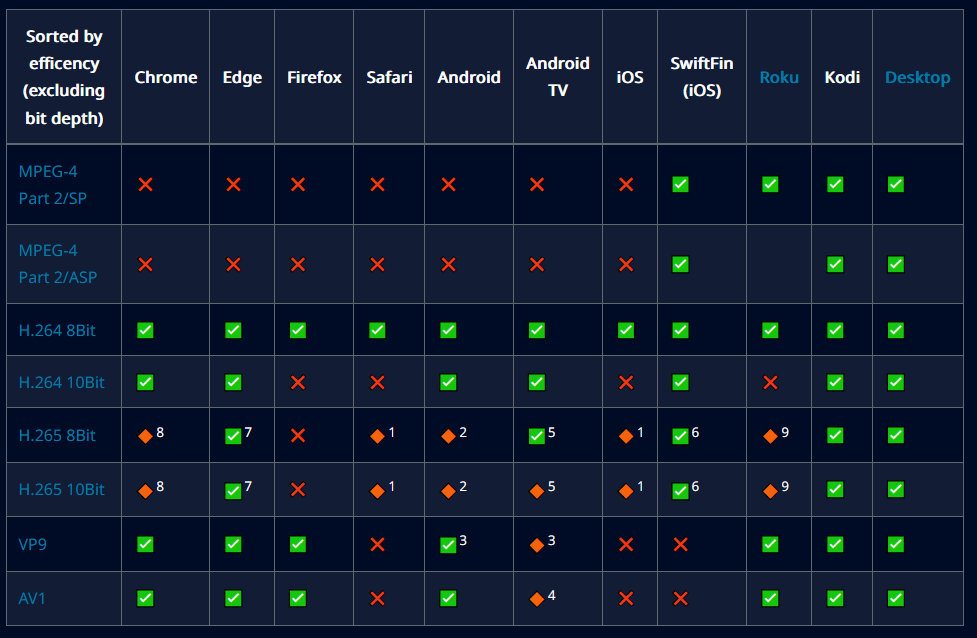Open the Desktop column header link

(917, 77)
